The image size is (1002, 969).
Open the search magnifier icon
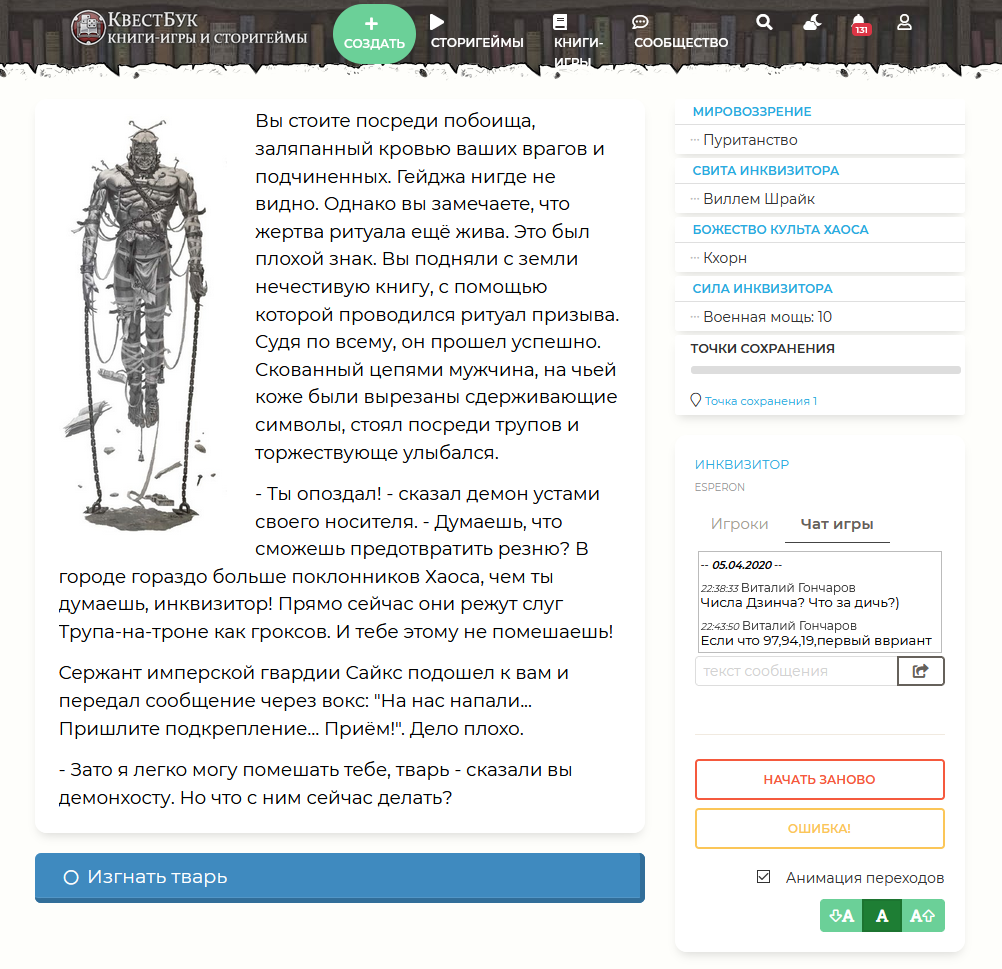click(764, 22)
